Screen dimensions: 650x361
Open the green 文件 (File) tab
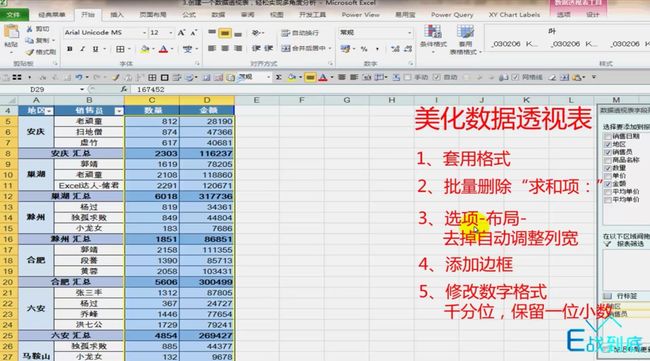click(x=14, y=15)
